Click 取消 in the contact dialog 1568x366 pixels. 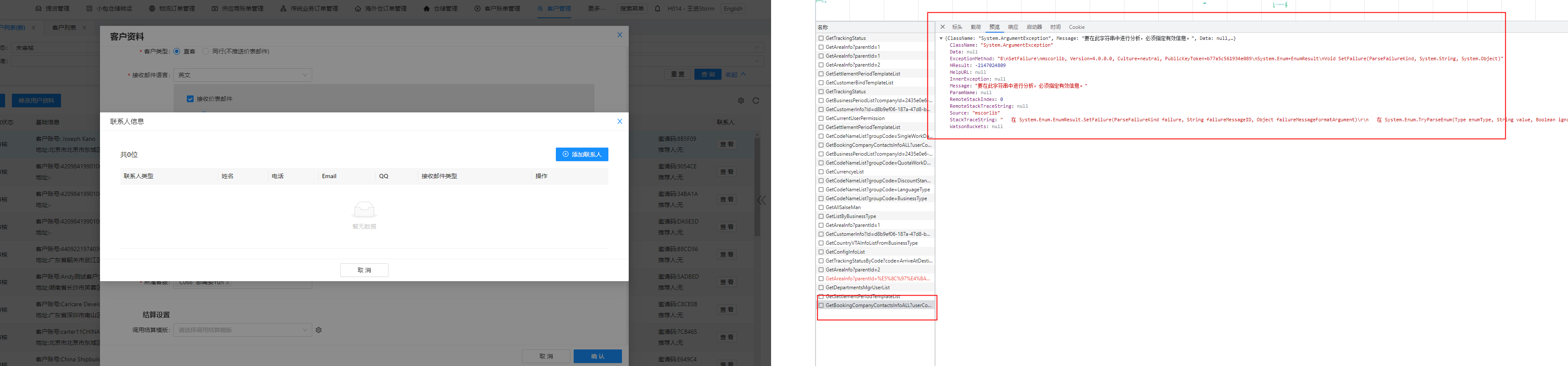pyautogui.click(x=364, y=271)
